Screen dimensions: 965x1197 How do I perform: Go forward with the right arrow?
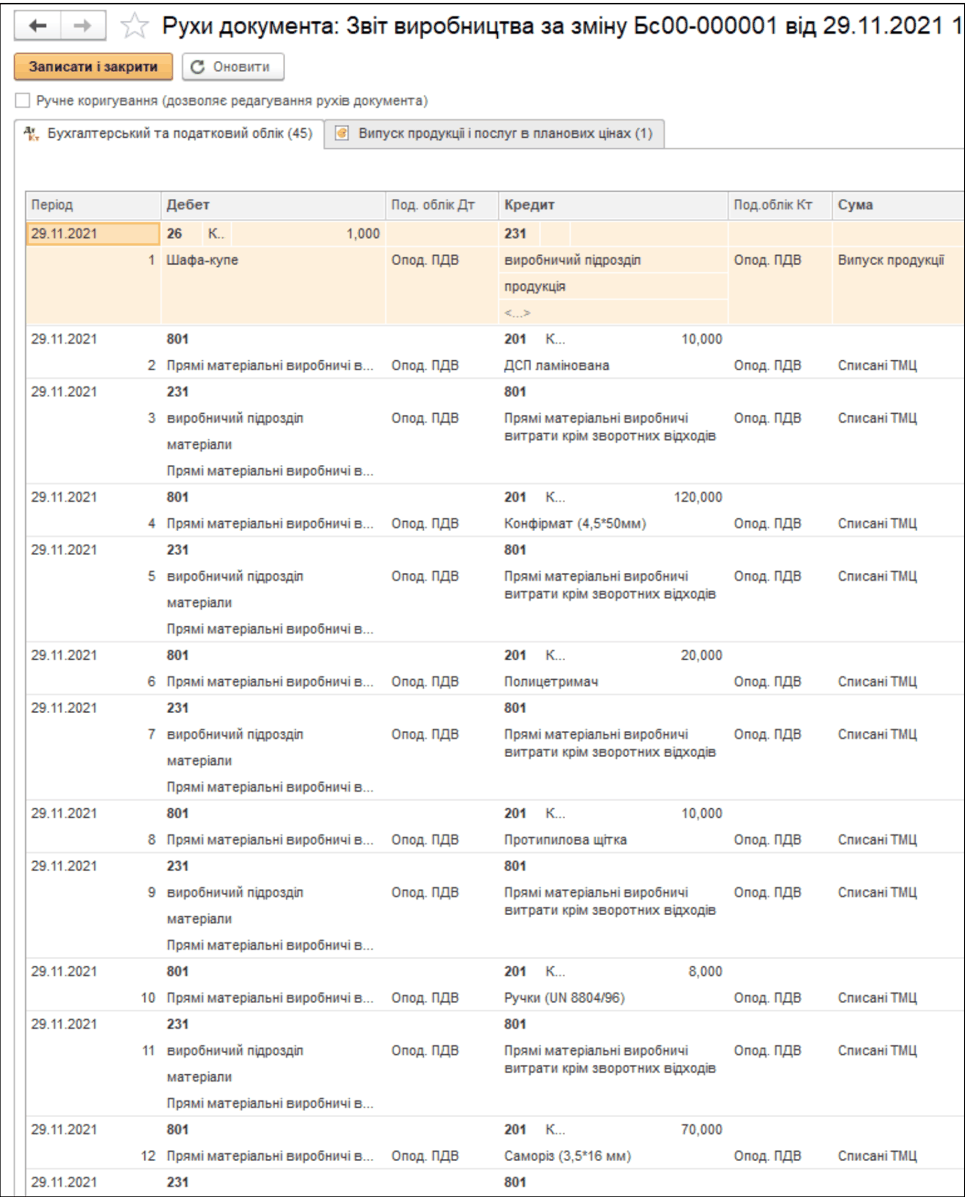tap(82, 26)
